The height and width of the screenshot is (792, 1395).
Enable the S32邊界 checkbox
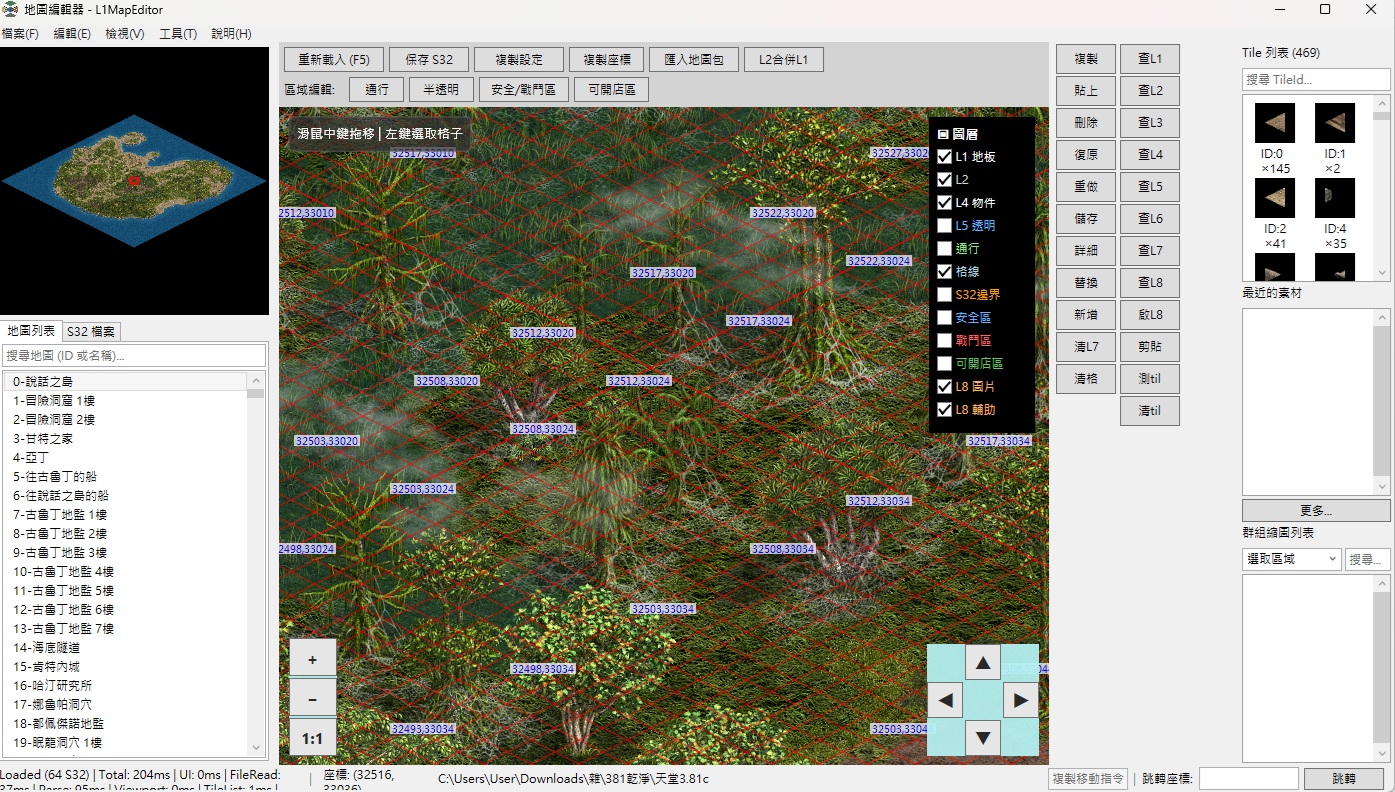tap(944, 295)
